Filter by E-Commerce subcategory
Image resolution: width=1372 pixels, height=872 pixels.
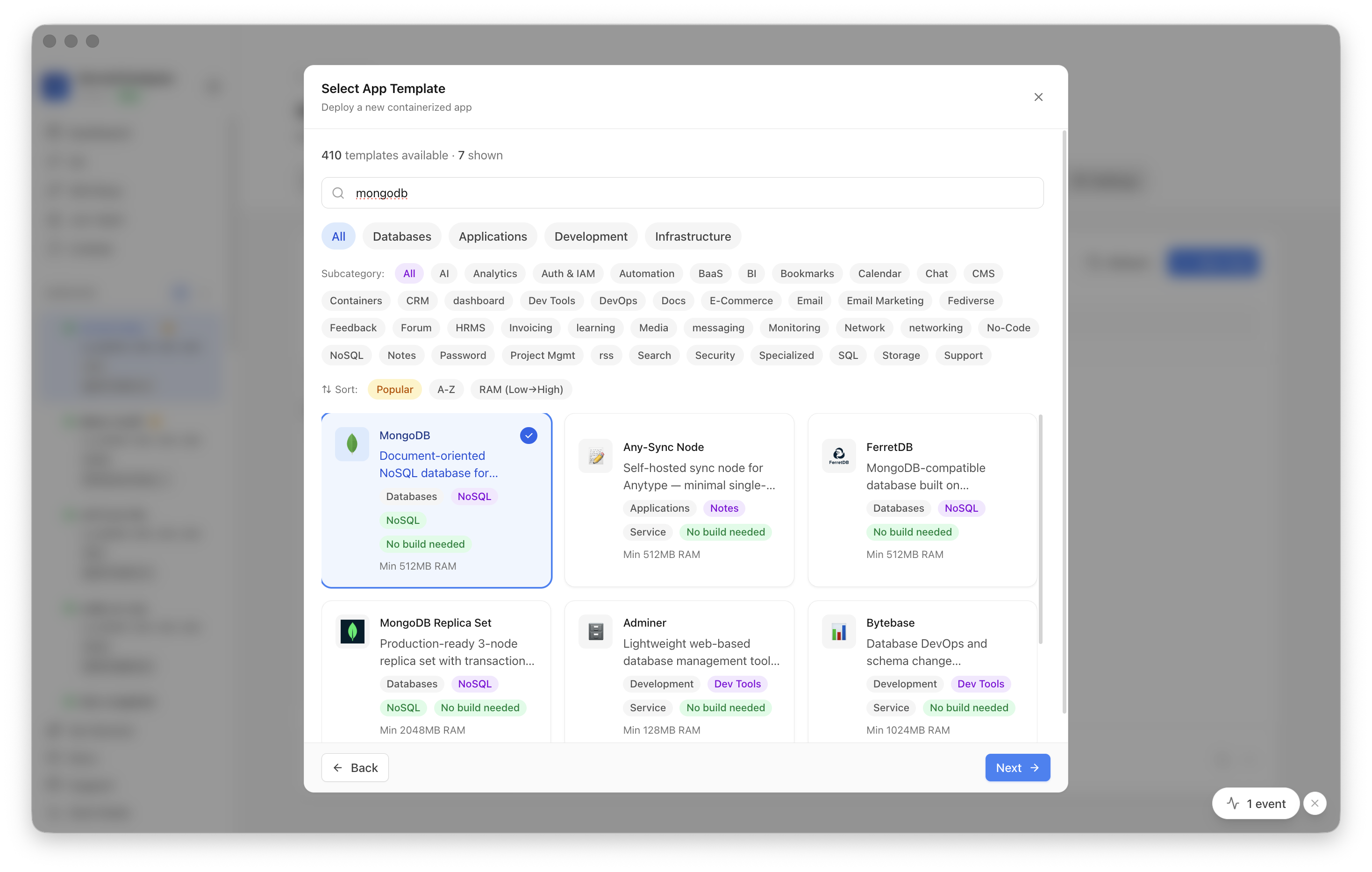pyautogui.click(x=741, y=300)
